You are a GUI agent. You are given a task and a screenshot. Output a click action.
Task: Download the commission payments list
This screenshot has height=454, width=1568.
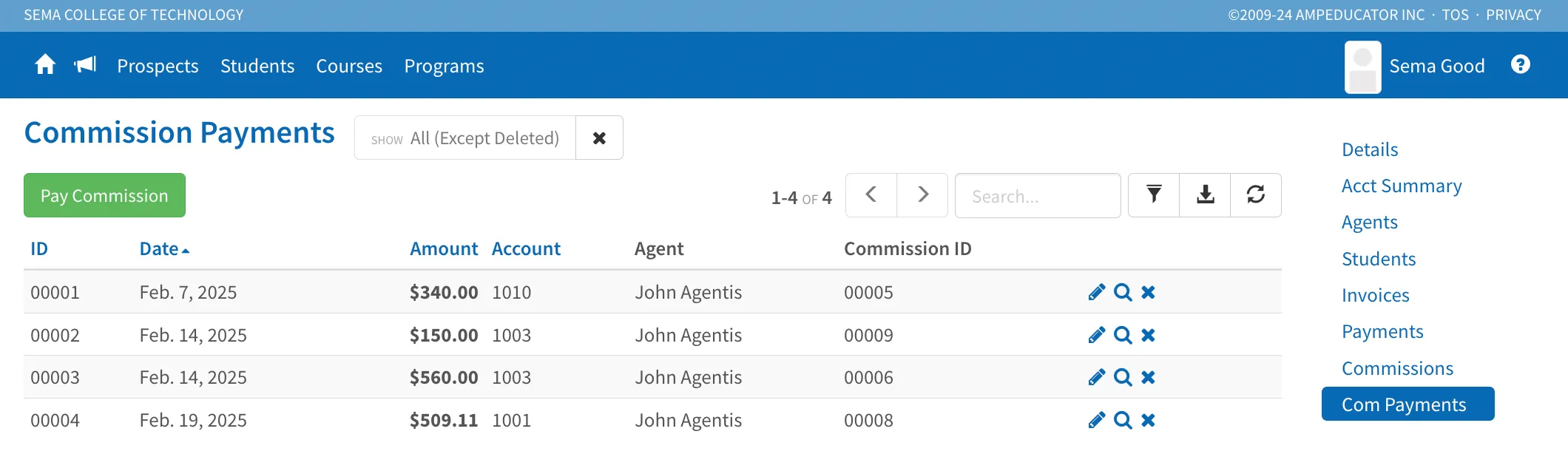(x=1205, y=195)
